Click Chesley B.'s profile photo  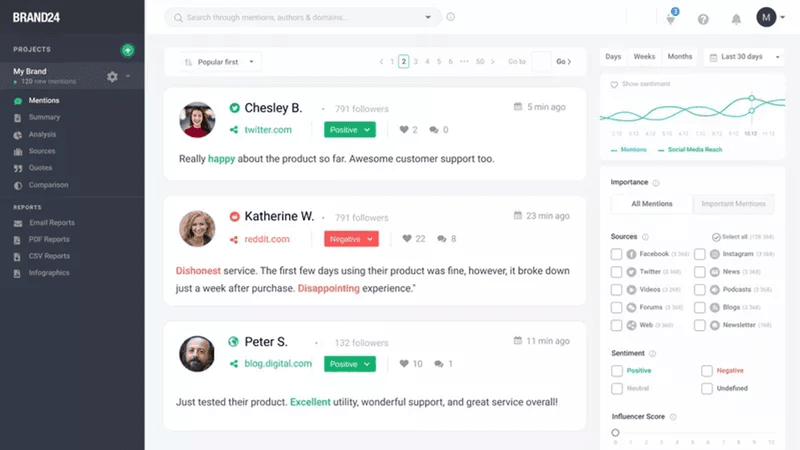(x=197, y=120)
